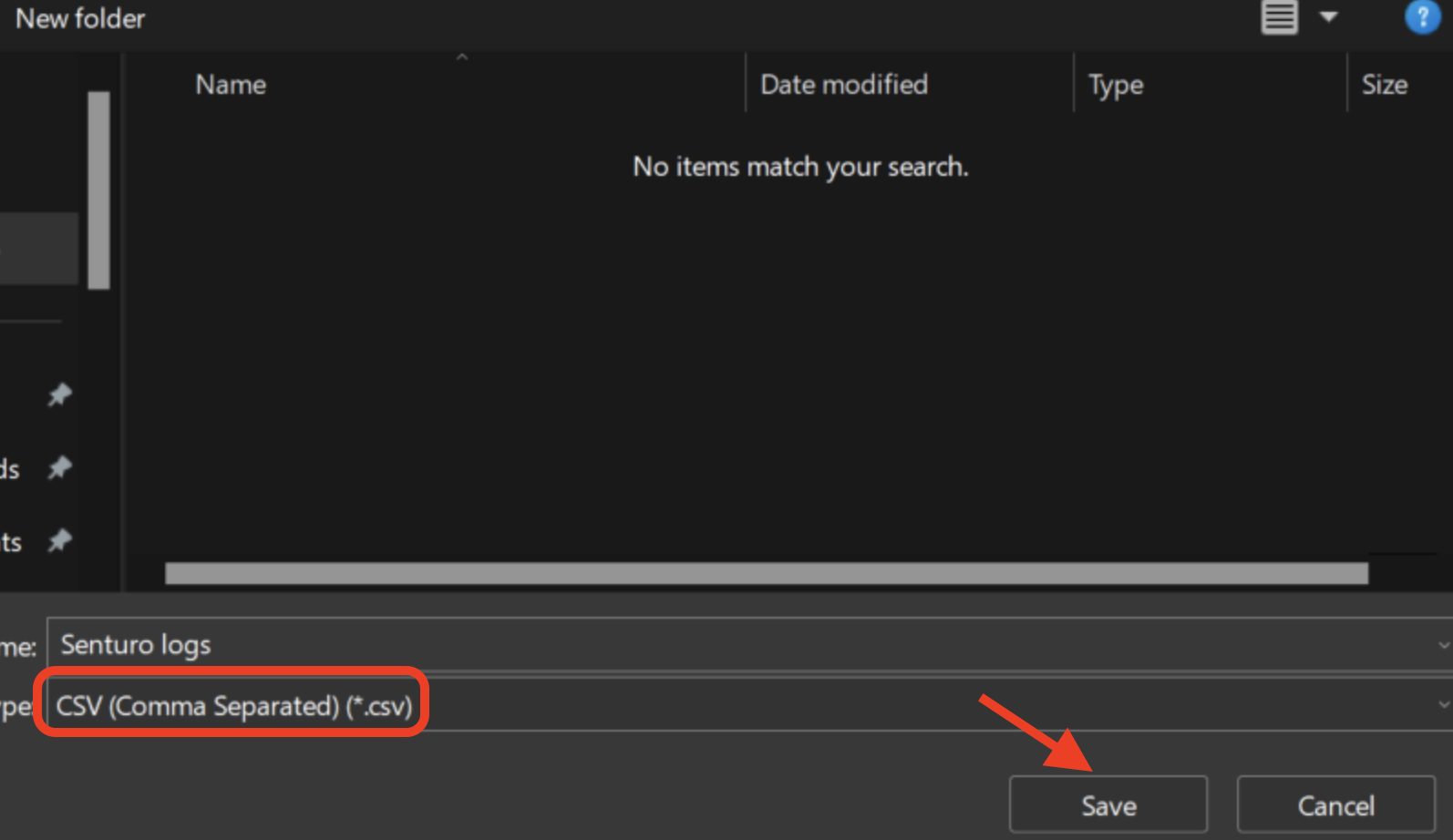Click the navigation pane vertical scrollbar
The width and height of the screenshot is (1453, 840).
[x=98, y=190]
